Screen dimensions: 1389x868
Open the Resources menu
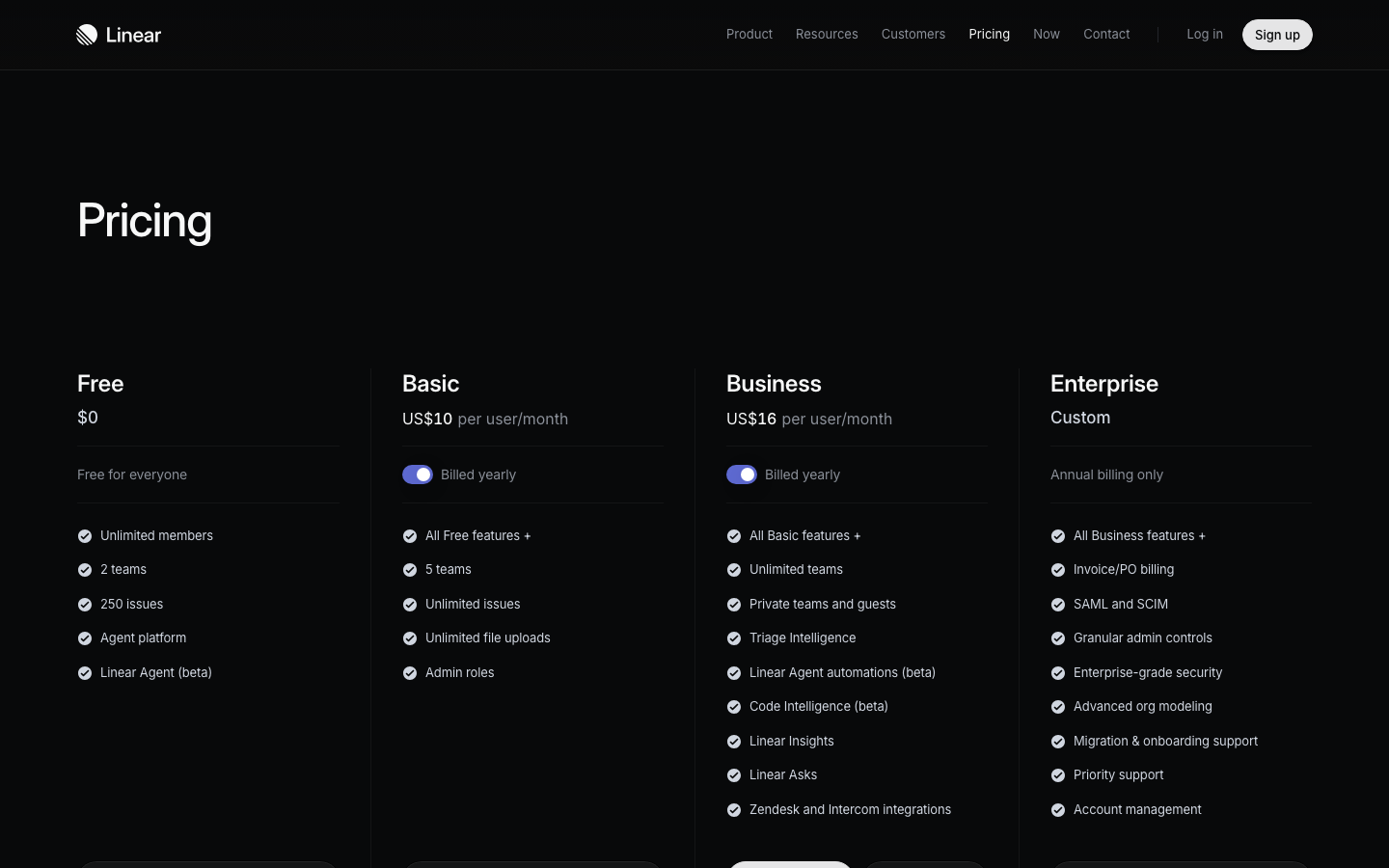click(827, 34)
